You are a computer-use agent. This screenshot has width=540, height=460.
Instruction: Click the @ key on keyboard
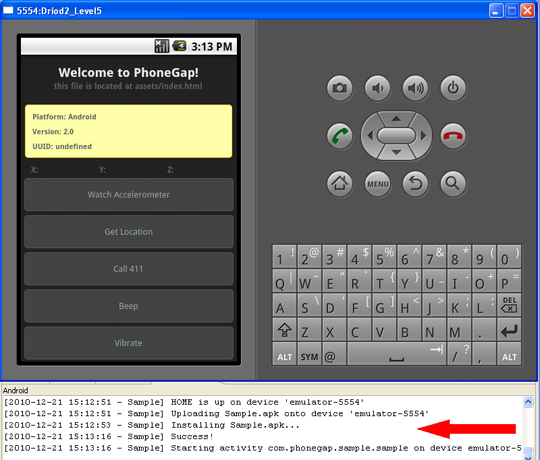click(x=334, y=354)
